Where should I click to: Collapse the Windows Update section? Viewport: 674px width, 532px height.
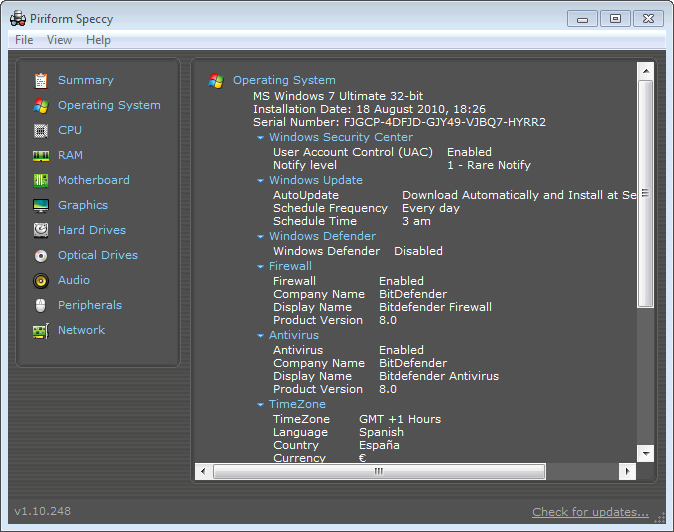(x=260, y=180)
